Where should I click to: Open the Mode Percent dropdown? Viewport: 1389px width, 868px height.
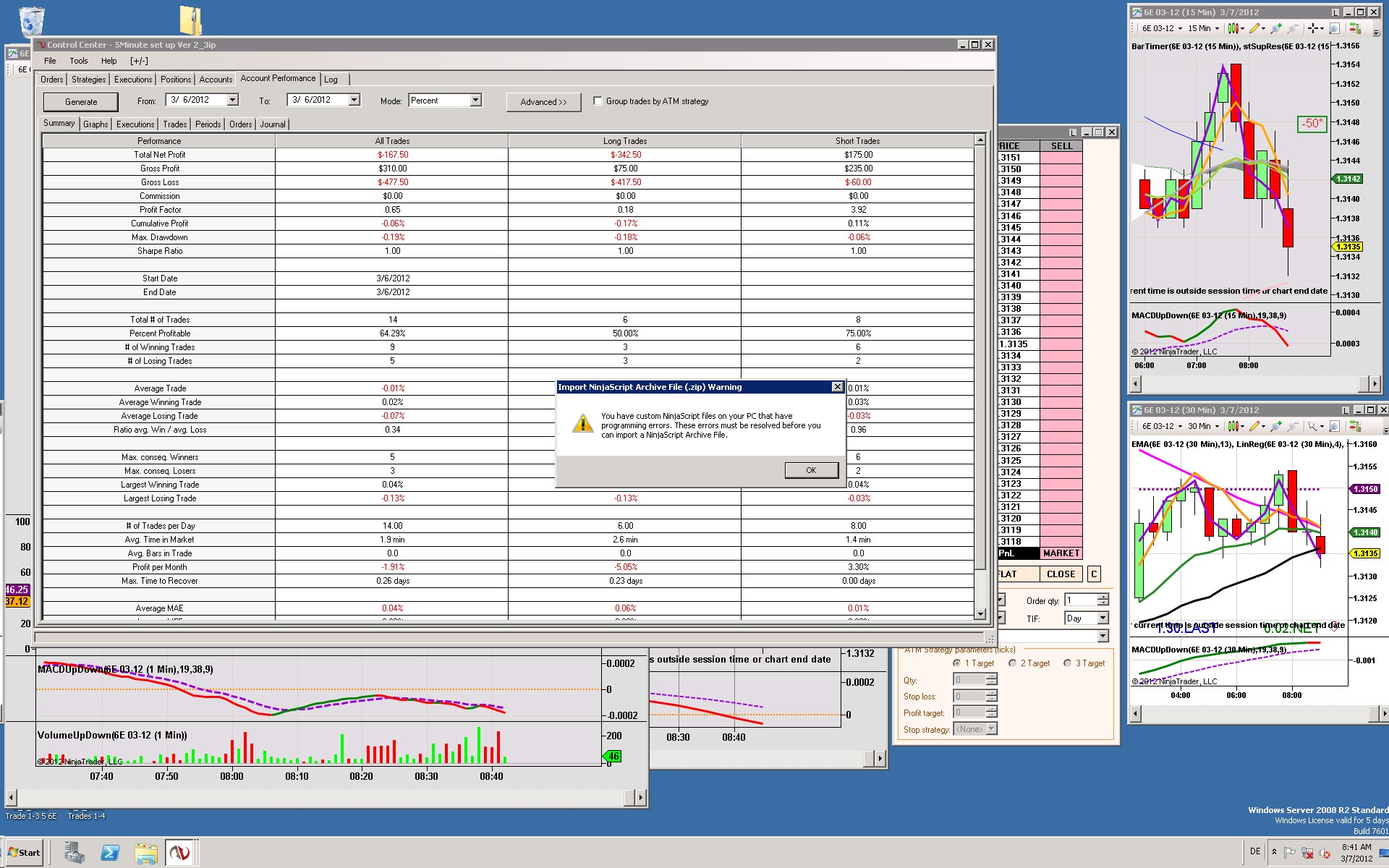click(x=475, y=101)
